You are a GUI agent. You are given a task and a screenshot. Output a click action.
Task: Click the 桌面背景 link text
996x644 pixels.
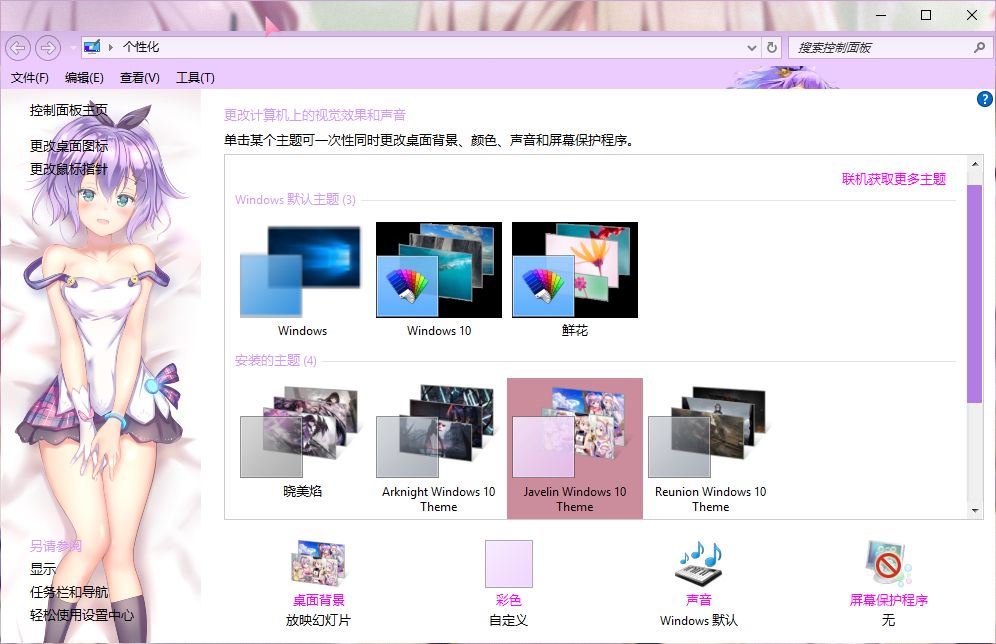[x=318, y=600]
